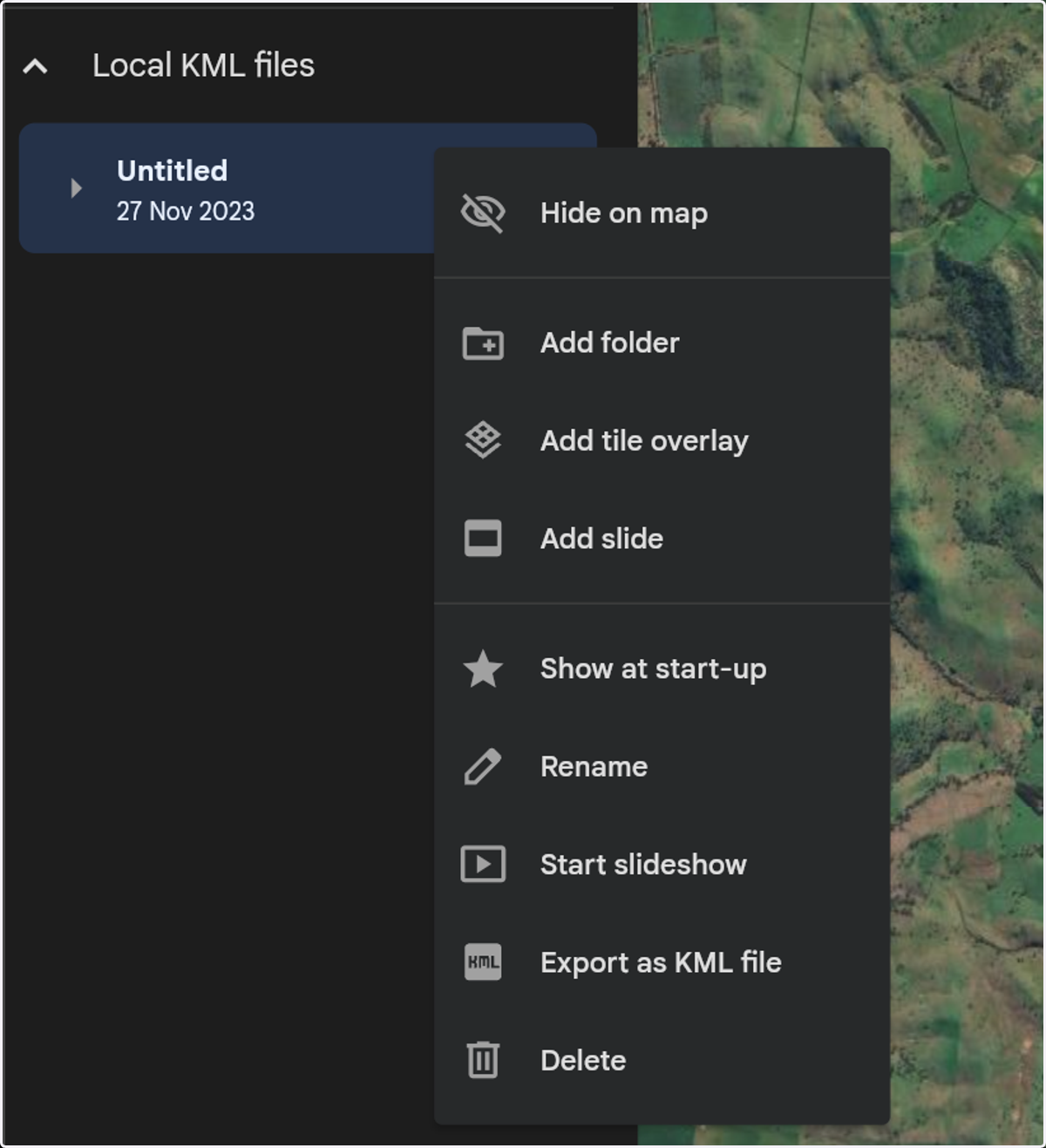
Task: Click the trash can Delete icon
Action: [483, 1060]
